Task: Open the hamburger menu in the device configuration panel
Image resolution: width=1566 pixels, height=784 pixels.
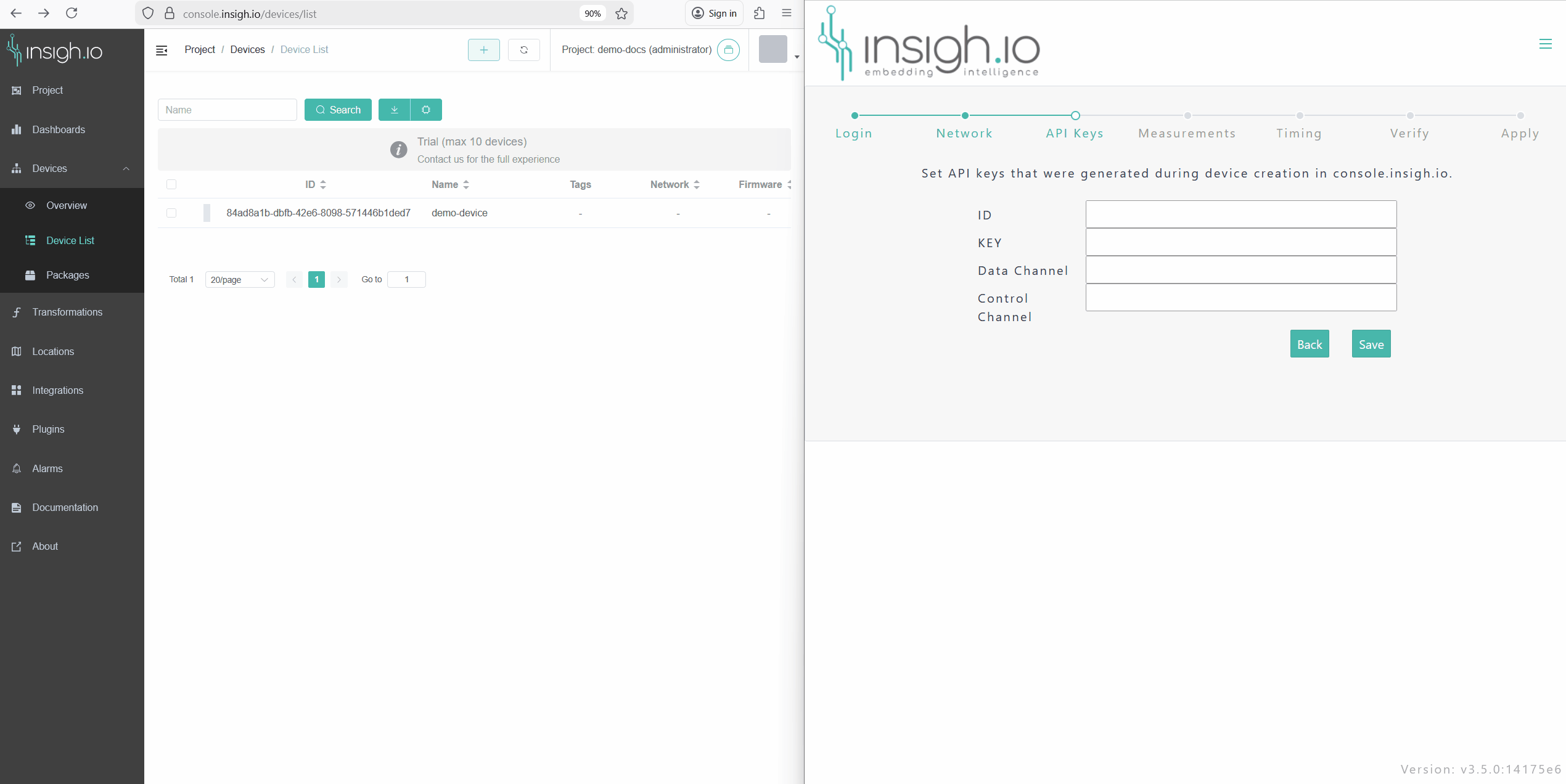Action: 1545,44
